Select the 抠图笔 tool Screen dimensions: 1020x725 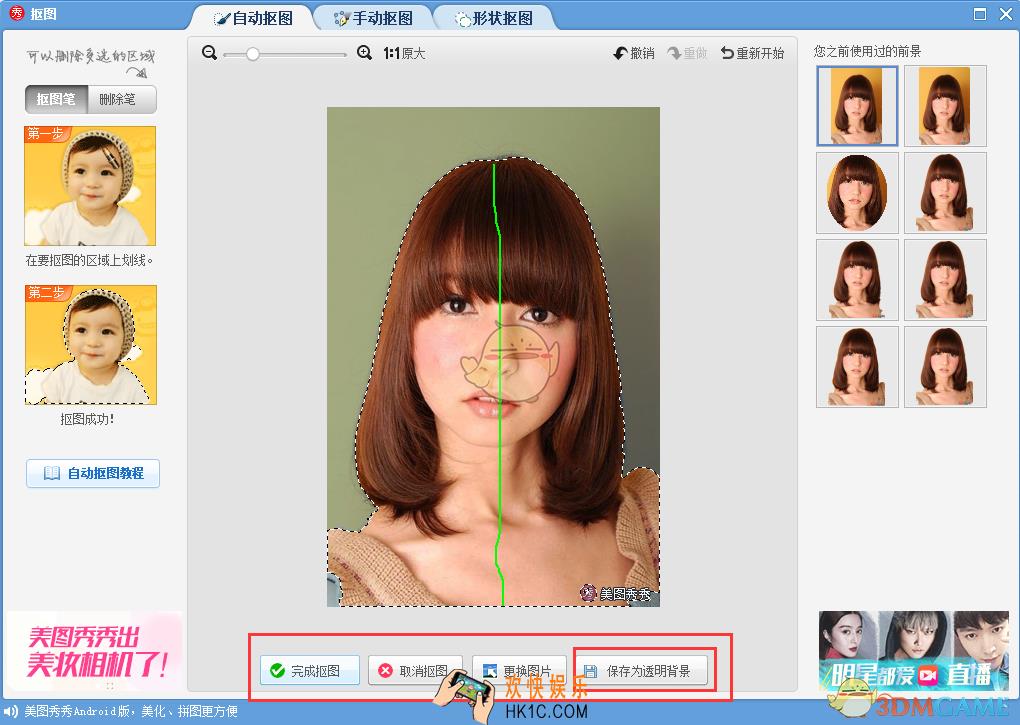[57, 99]
